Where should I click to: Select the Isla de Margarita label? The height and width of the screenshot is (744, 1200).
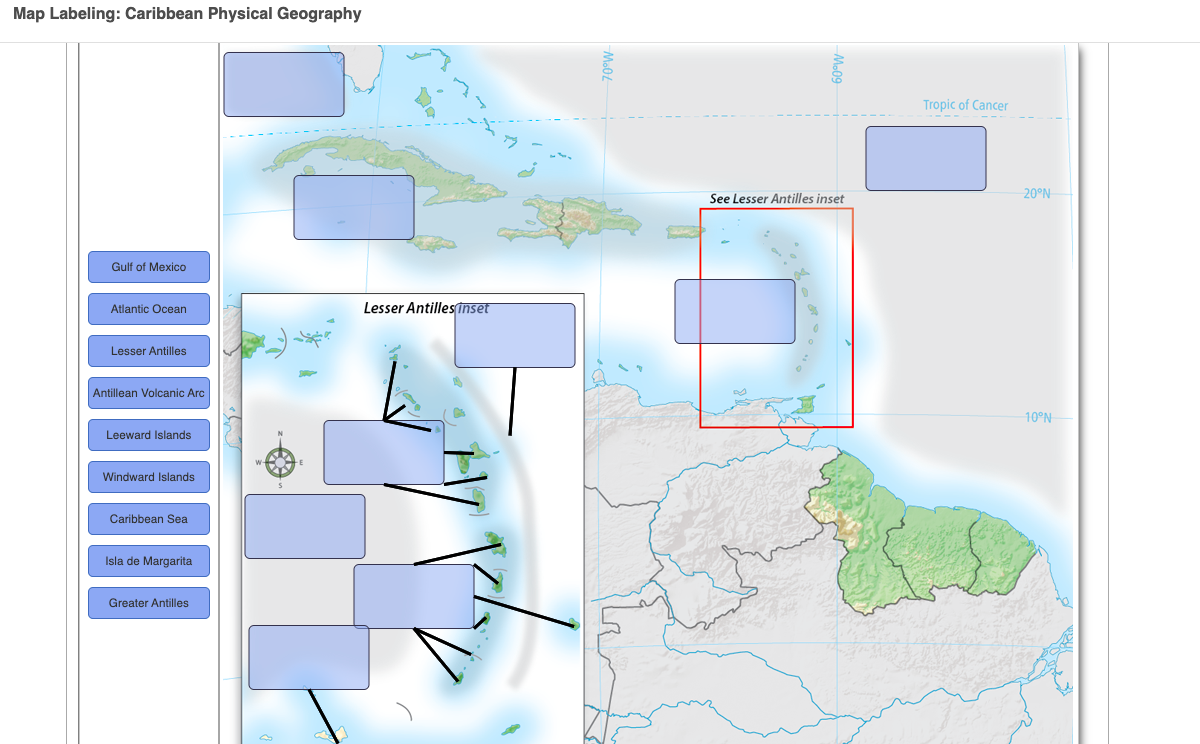[148, 561]
